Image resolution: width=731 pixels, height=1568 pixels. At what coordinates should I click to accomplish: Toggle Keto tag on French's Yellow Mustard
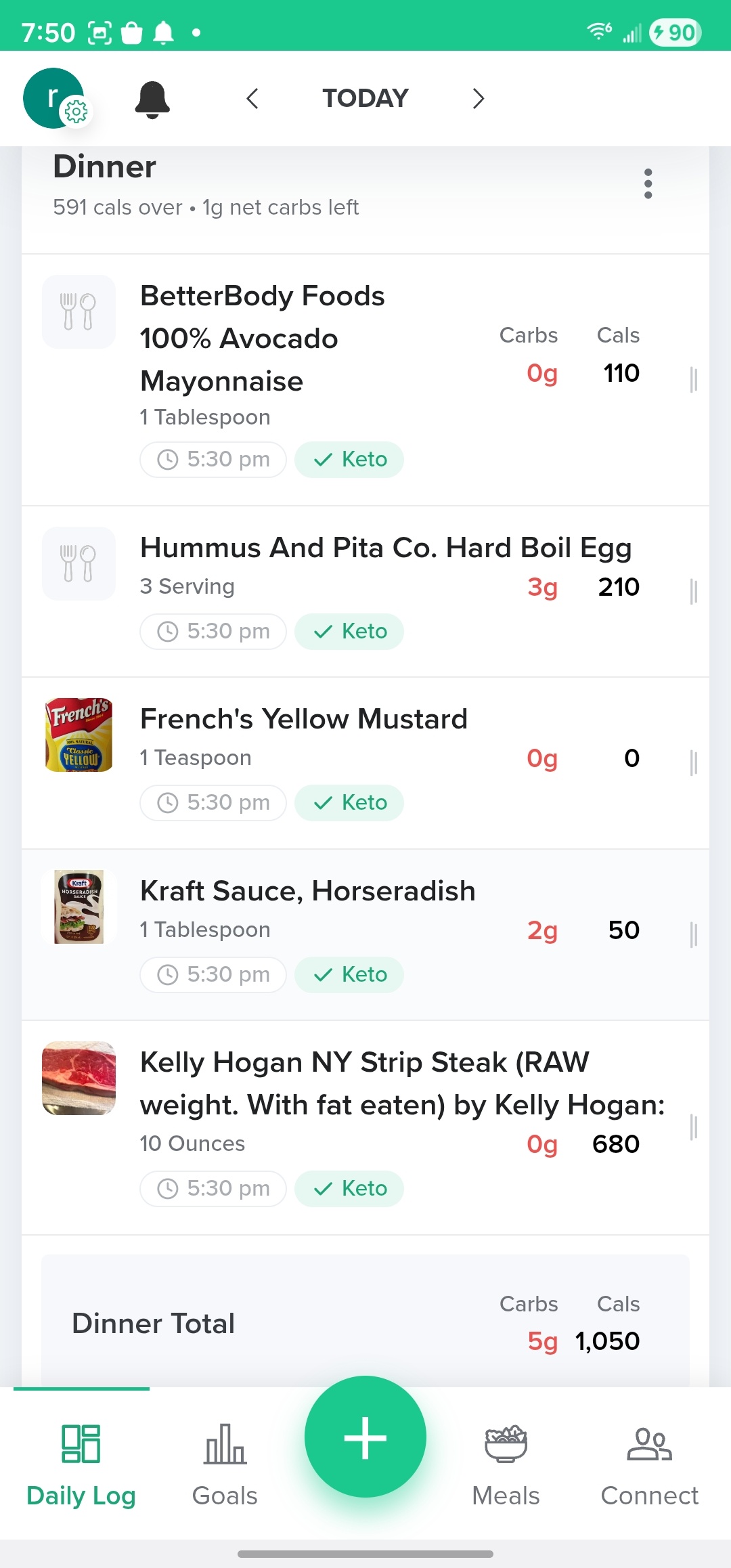(349, 803)
